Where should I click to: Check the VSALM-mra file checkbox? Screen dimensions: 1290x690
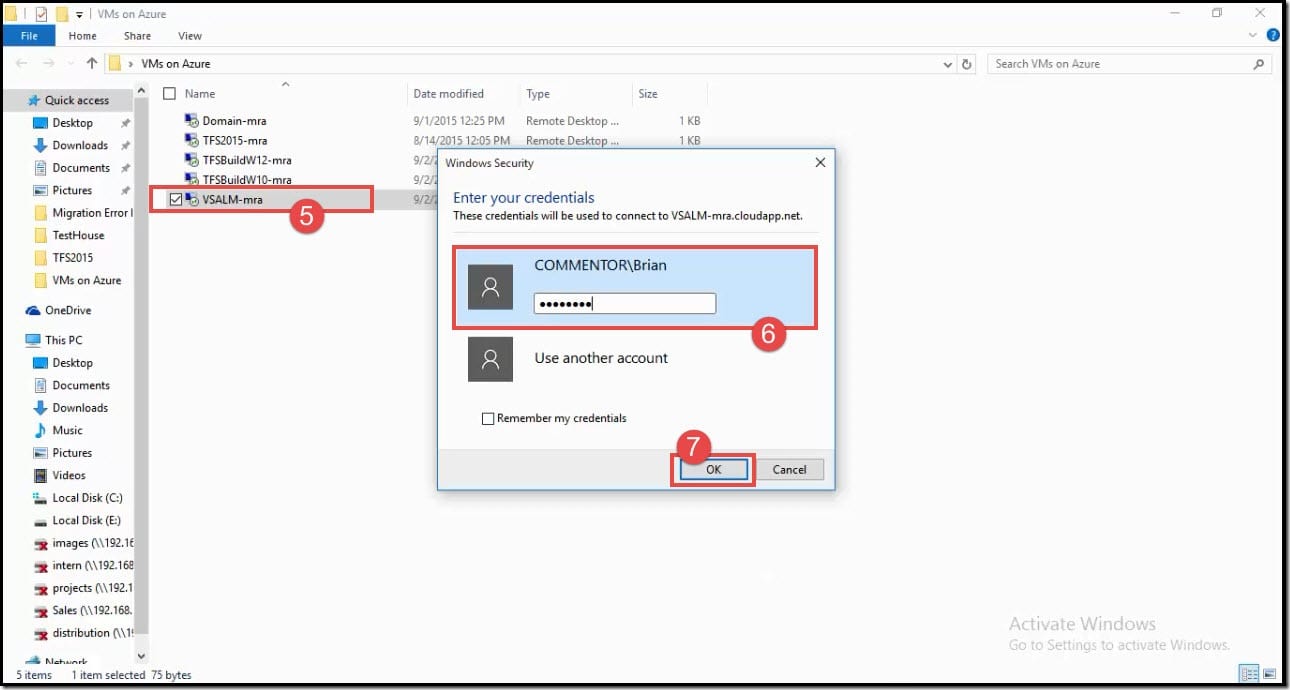click(174, 199)
